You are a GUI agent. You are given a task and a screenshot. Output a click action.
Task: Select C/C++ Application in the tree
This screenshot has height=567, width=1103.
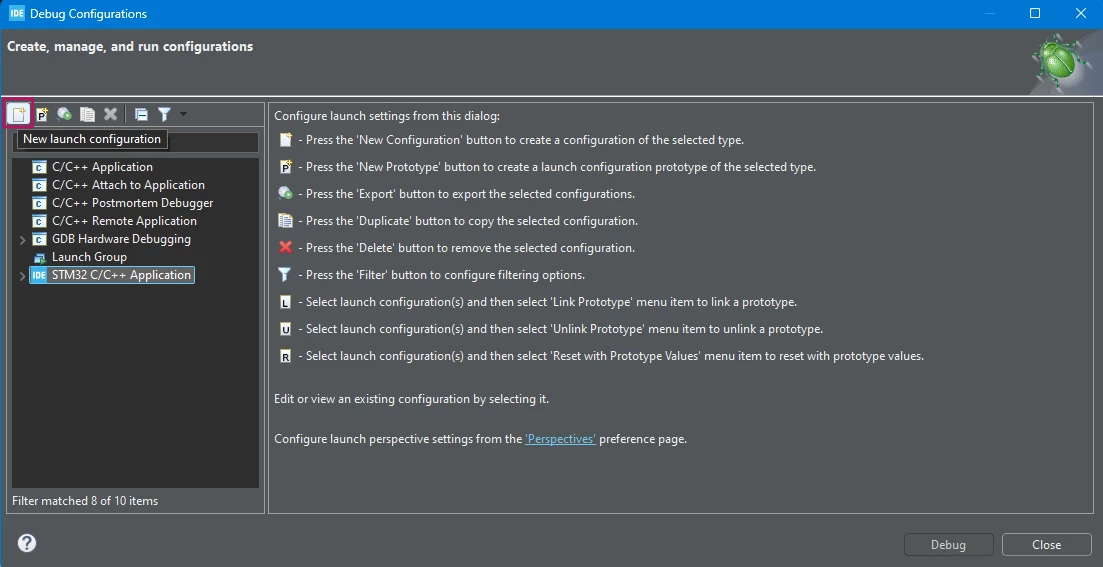pos(102,167)
